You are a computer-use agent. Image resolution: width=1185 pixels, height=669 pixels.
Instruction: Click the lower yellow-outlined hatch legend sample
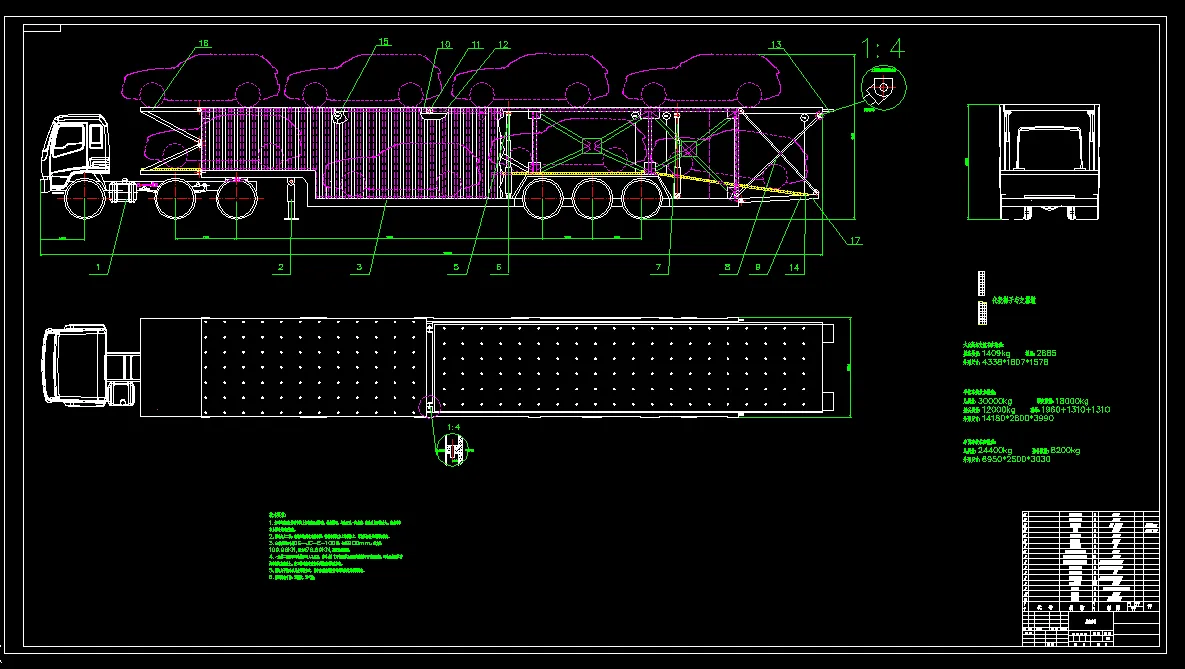pos(982,313)
